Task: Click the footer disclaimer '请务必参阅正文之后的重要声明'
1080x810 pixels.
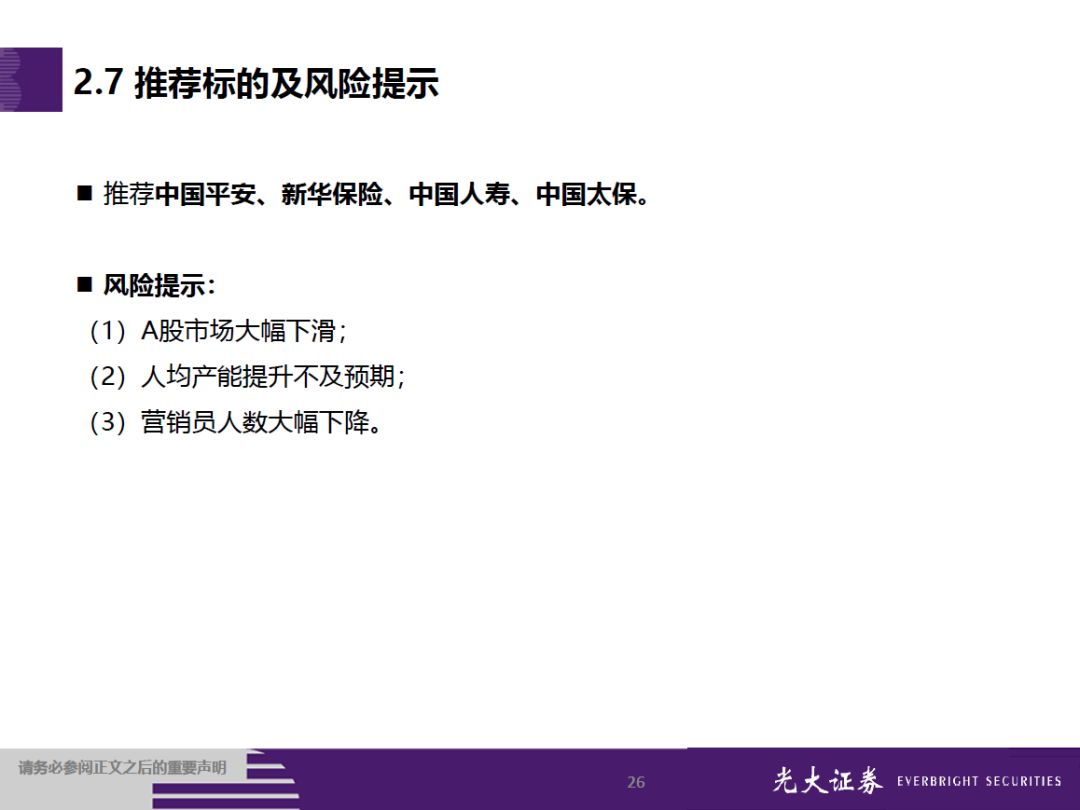Action: [122, 767]
